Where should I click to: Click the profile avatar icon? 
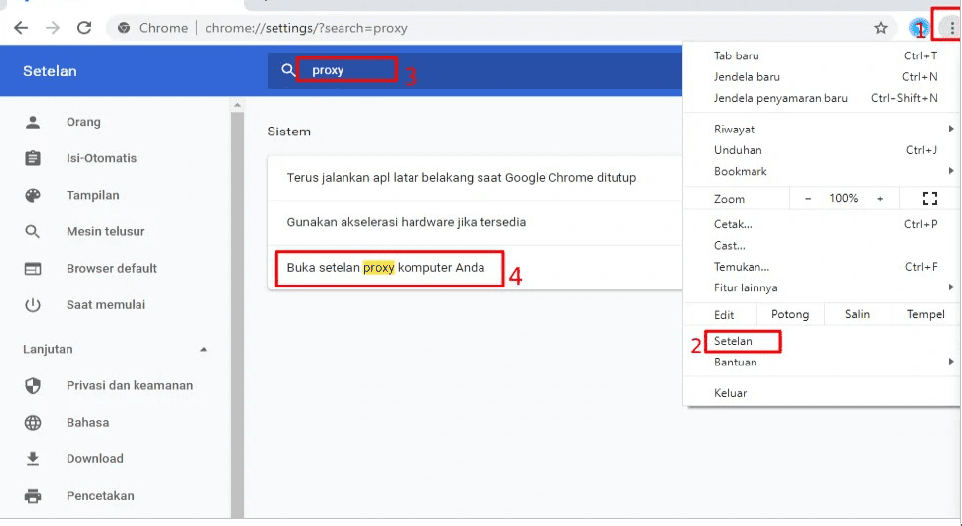pyautogui.click(x=918, y=28)
